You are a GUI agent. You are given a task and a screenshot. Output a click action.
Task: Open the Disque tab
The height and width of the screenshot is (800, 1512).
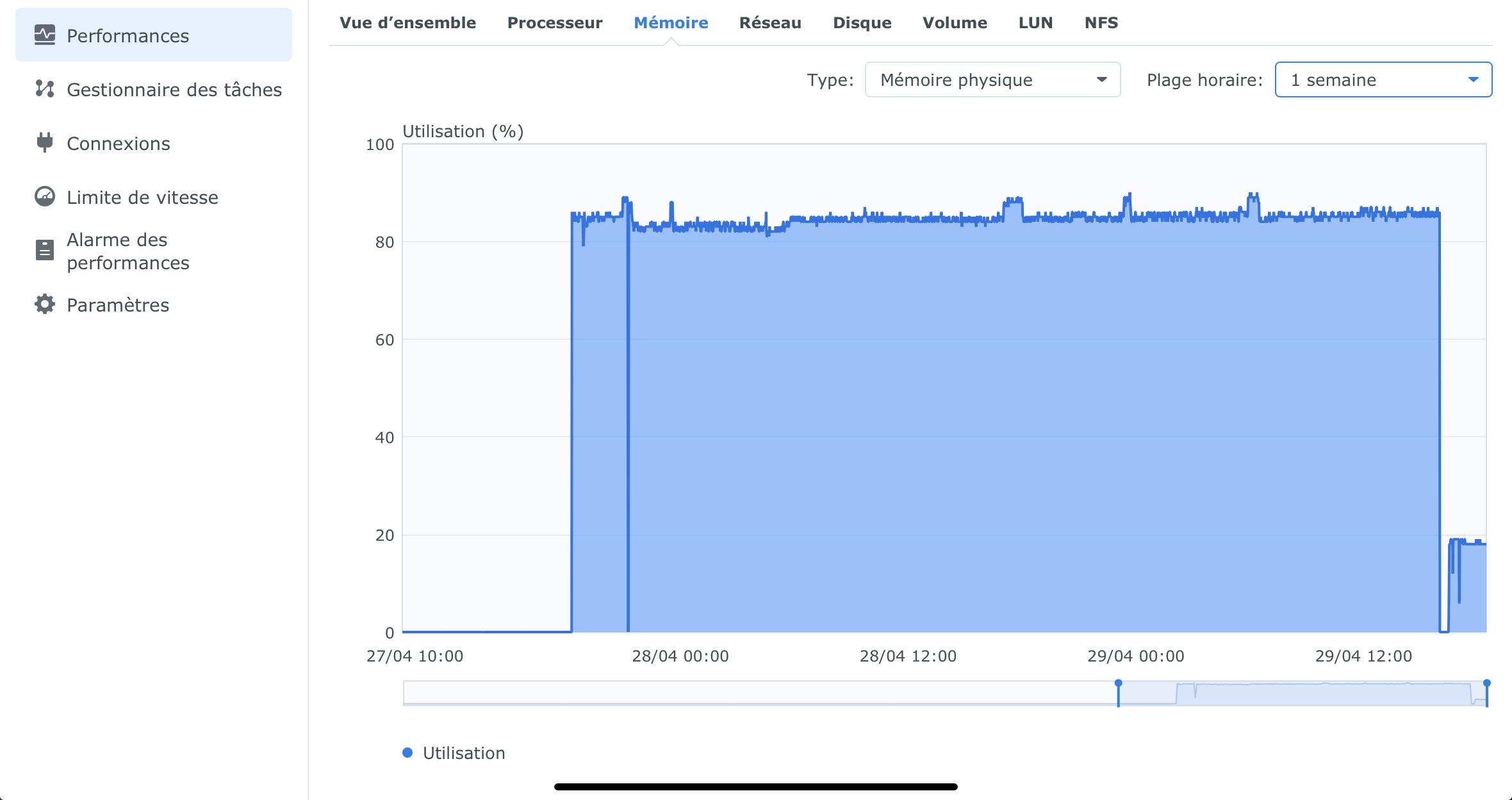point(862,23)
